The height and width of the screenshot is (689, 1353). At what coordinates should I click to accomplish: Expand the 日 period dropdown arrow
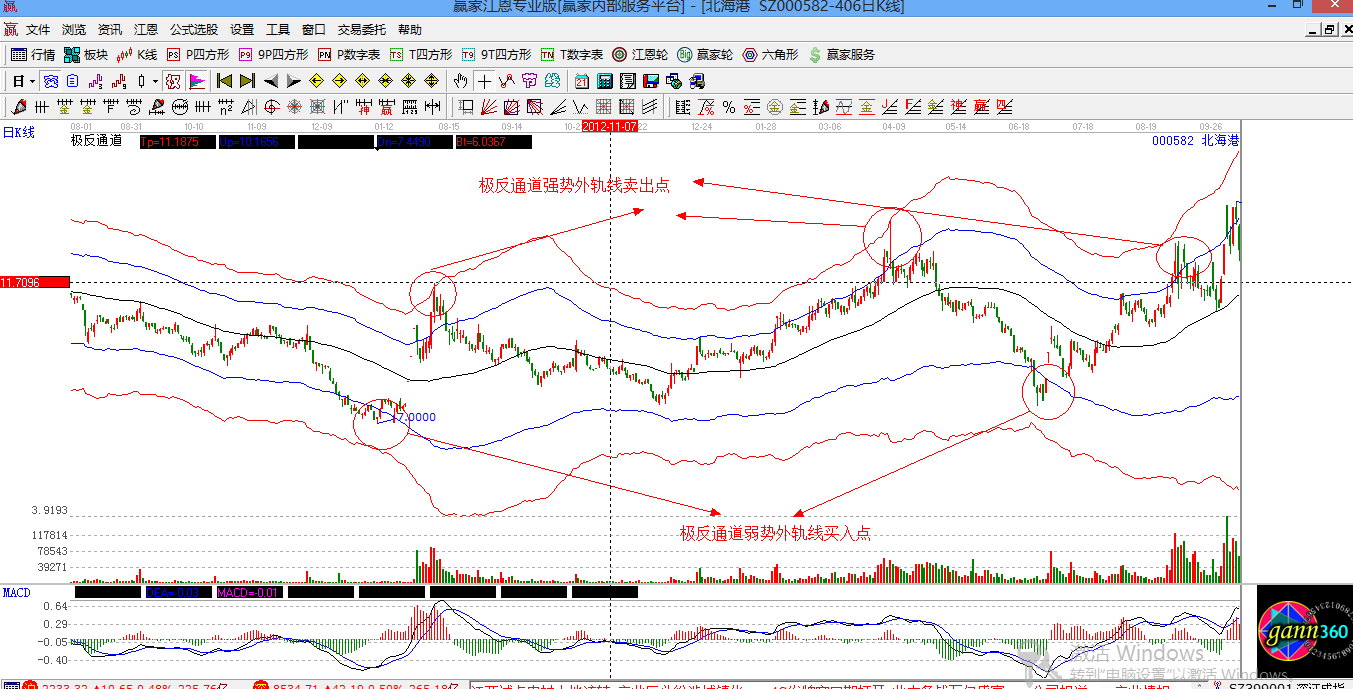pos(32,81)
